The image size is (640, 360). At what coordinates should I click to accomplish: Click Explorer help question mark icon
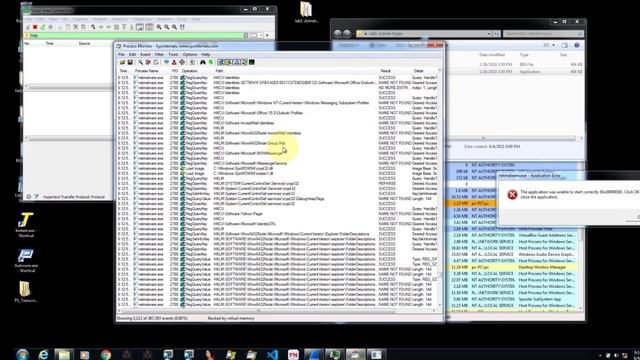tap(577, 45)
